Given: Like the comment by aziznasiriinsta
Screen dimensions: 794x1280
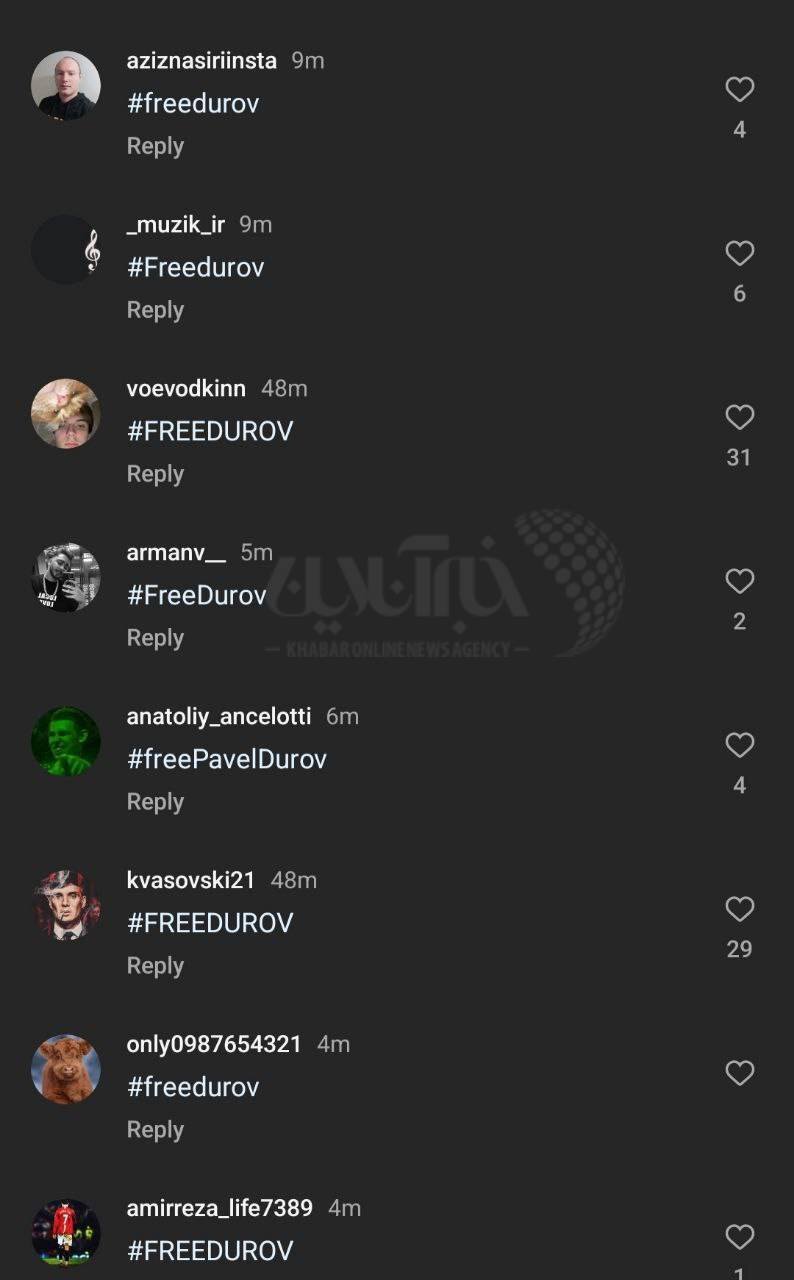Looking at the screenshot, I should (x=739, y=90).
